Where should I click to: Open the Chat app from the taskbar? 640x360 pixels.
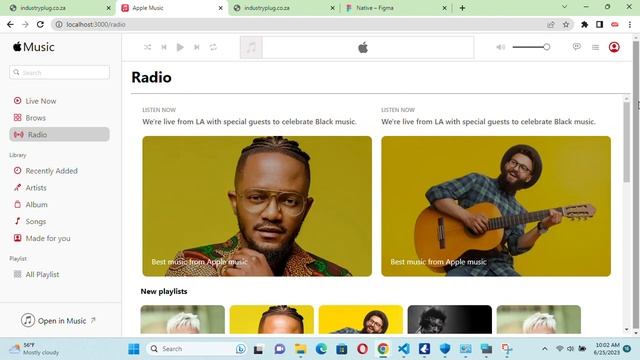pyautogui.click(x=280, y=349)
